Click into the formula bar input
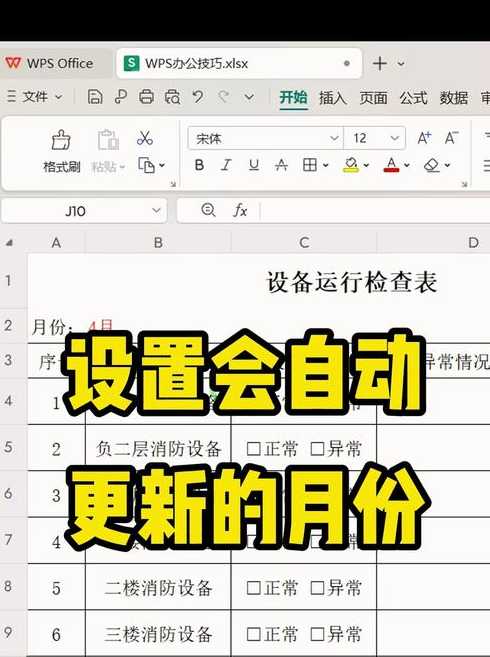 click(x=375, y=210)
